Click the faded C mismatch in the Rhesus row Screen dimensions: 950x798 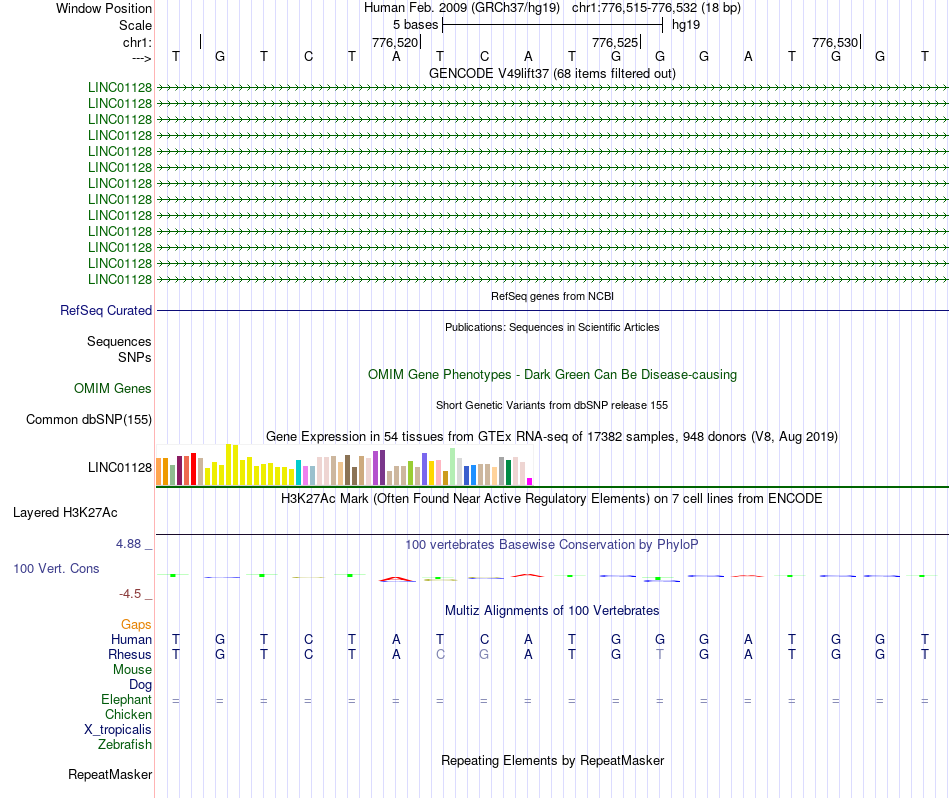[440, 654]
